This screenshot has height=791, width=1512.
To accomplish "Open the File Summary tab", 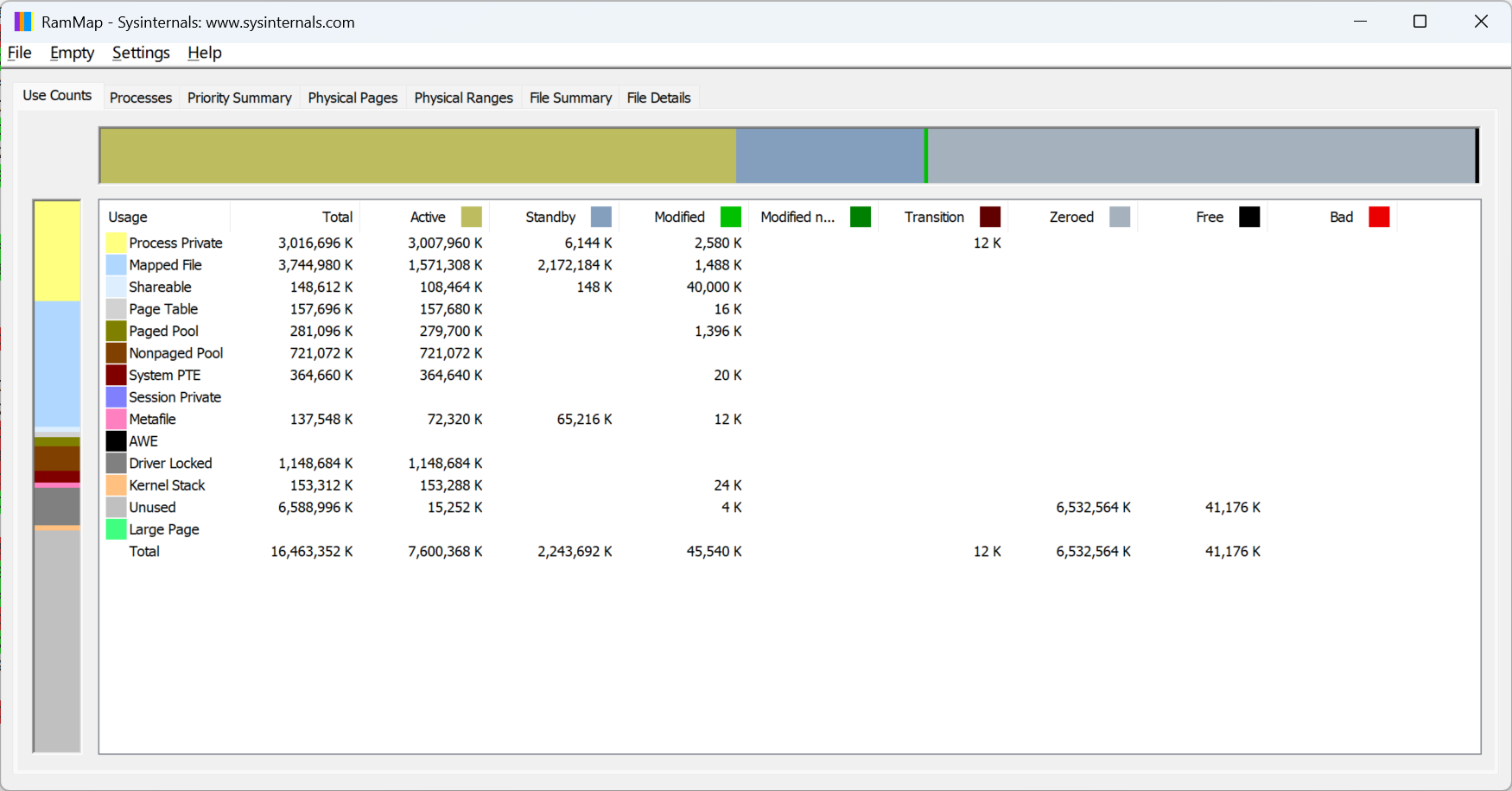I will click(x=570, y=98).
